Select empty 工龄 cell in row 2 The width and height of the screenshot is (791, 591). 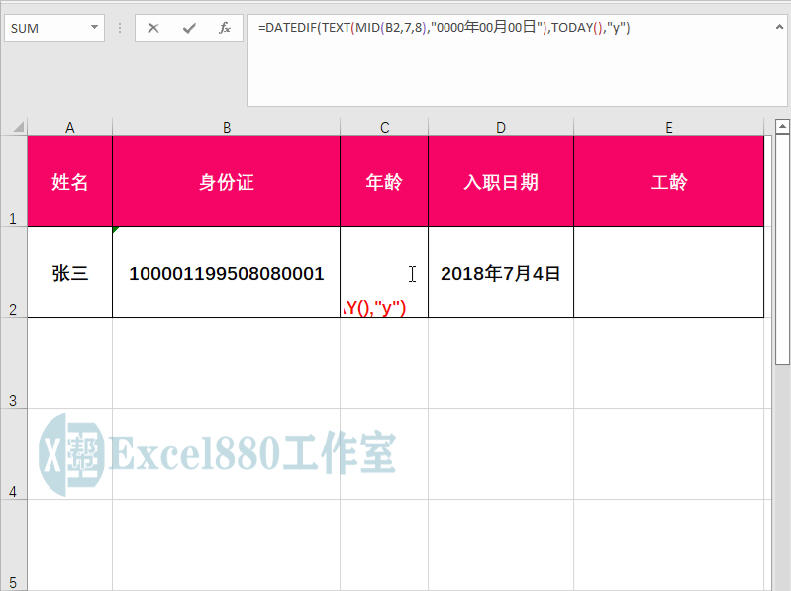(669, 272)
